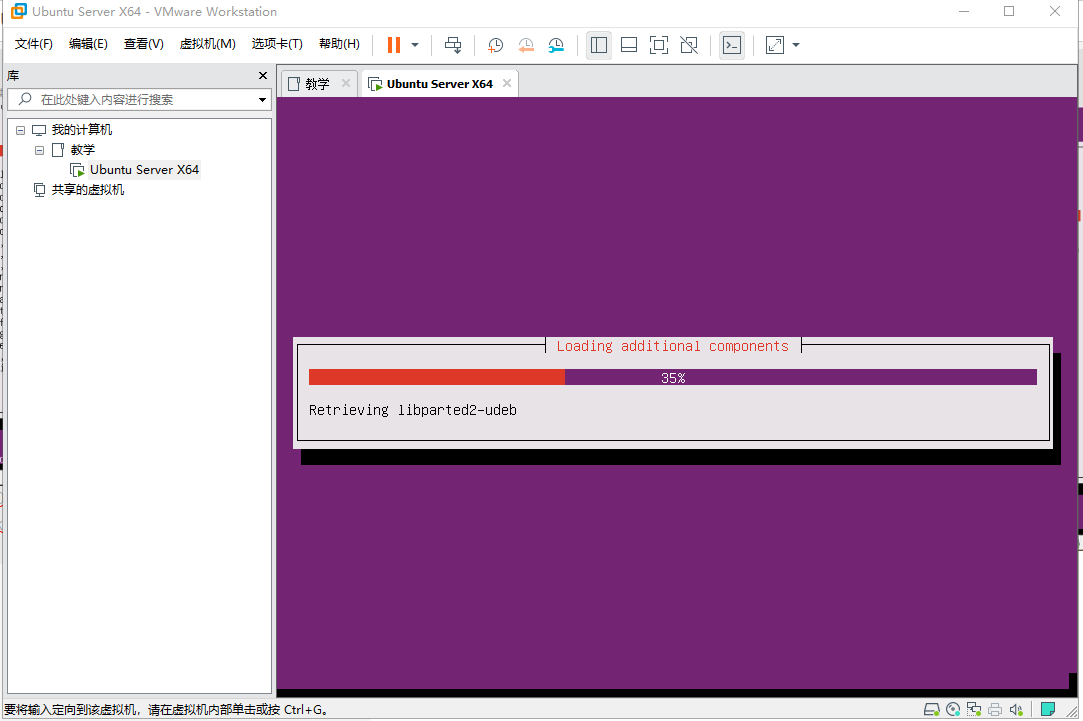Click the sound card status icon
The image size is (1083, 721).
tap(1016, 709)
